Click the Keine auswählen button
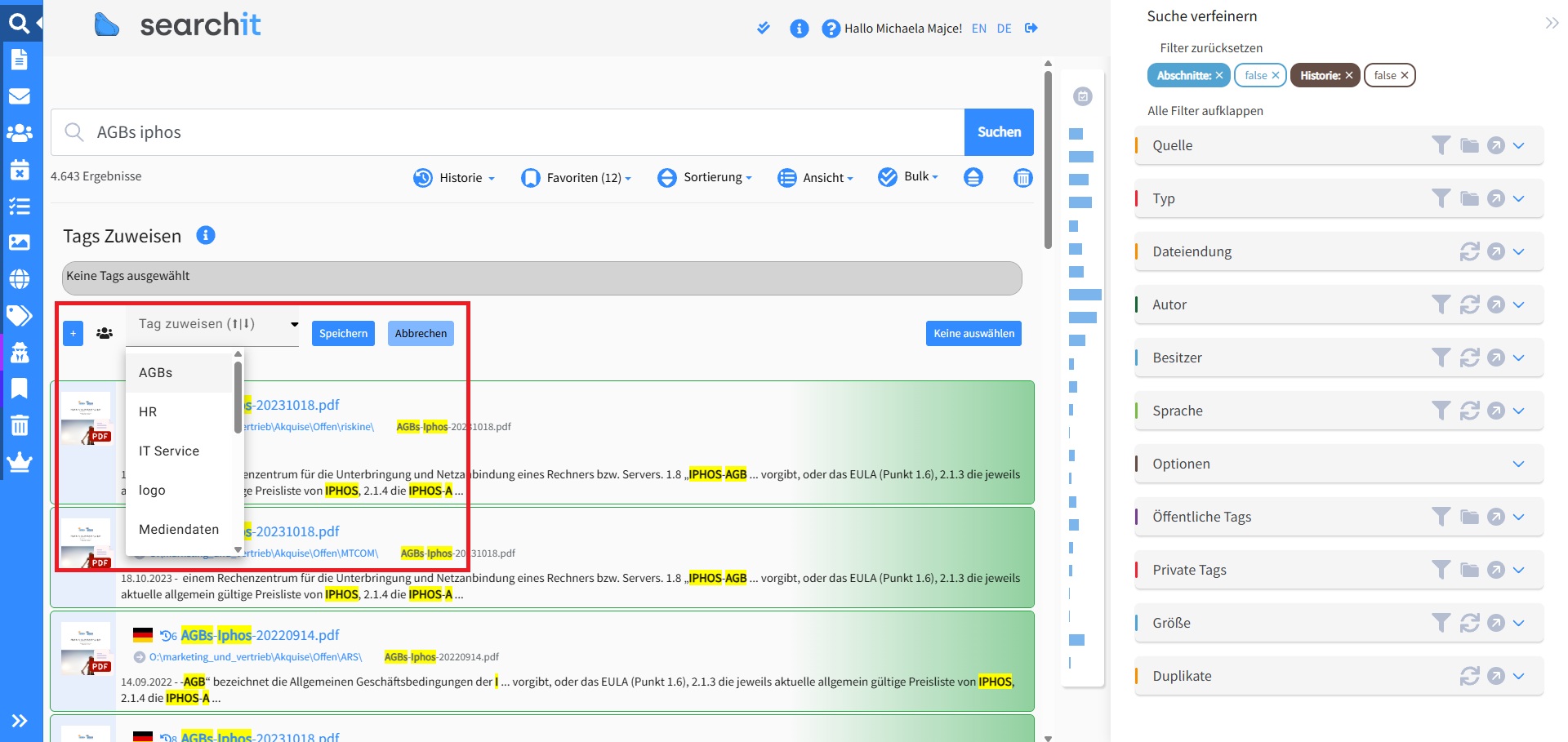1568x742 pixels. [973, 333]
